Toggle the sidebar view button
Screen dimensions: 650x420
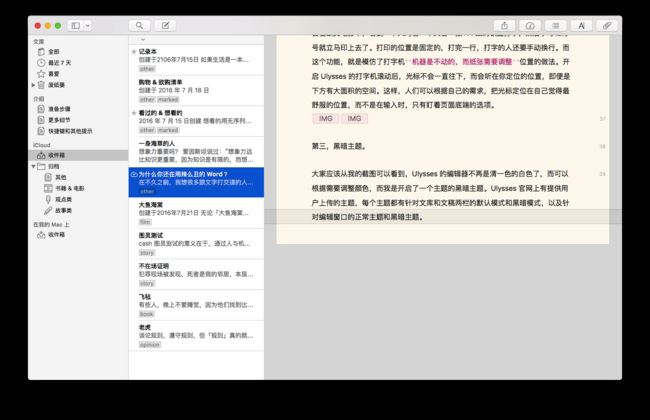(75, 26)
